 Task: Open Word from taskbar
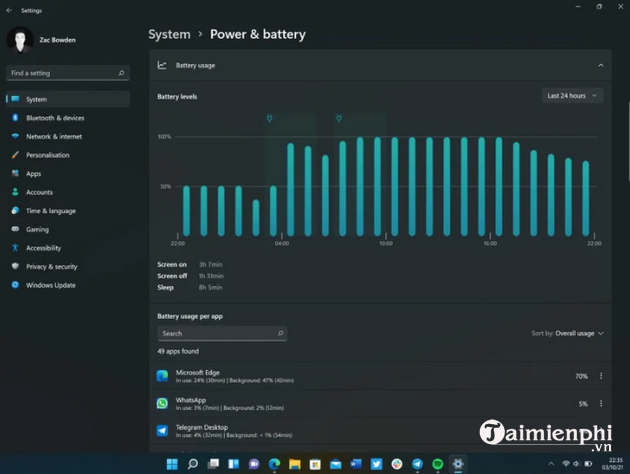356,464
